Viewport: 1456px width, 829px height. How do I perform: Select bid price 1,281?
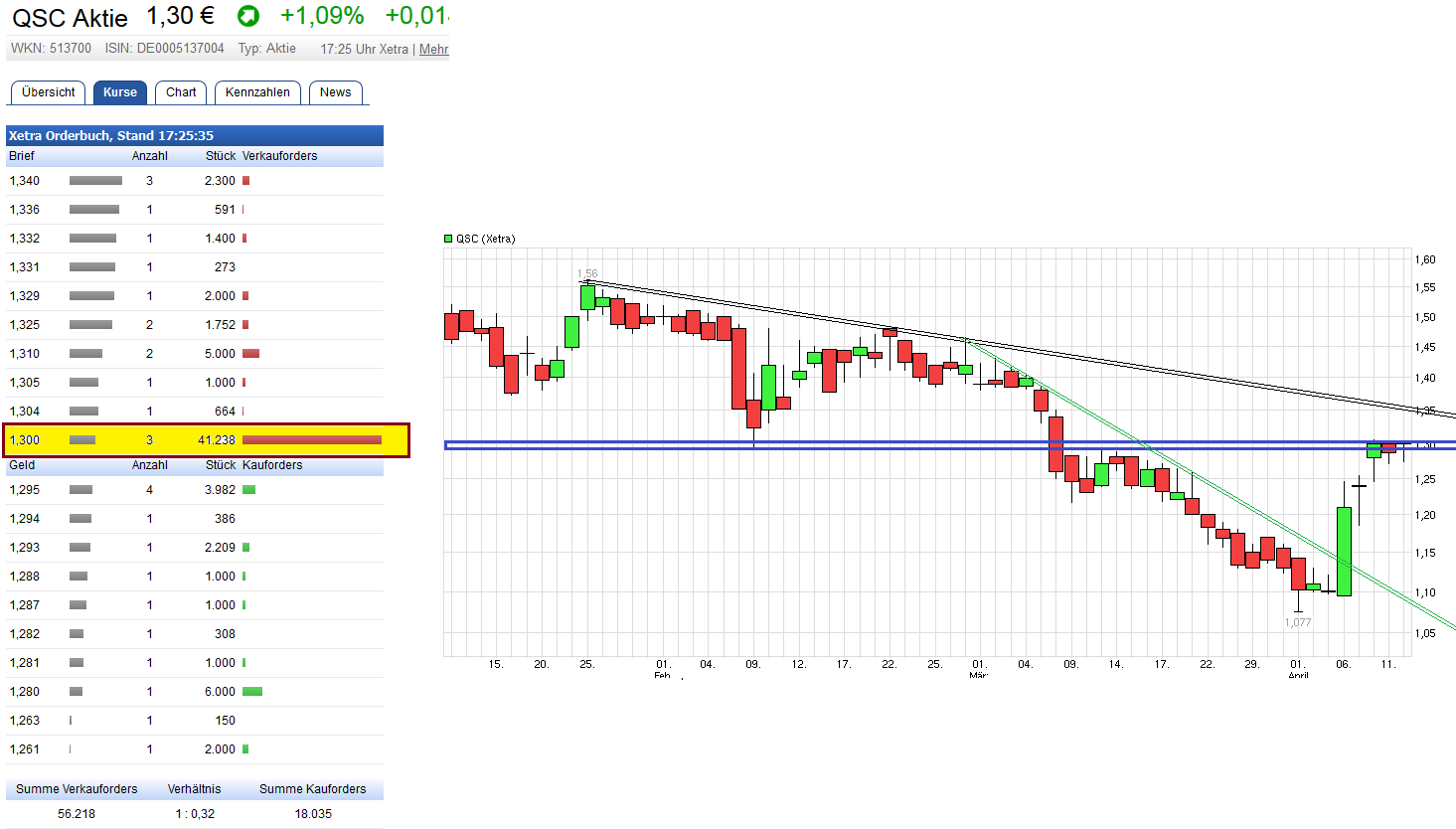(25, 663)
